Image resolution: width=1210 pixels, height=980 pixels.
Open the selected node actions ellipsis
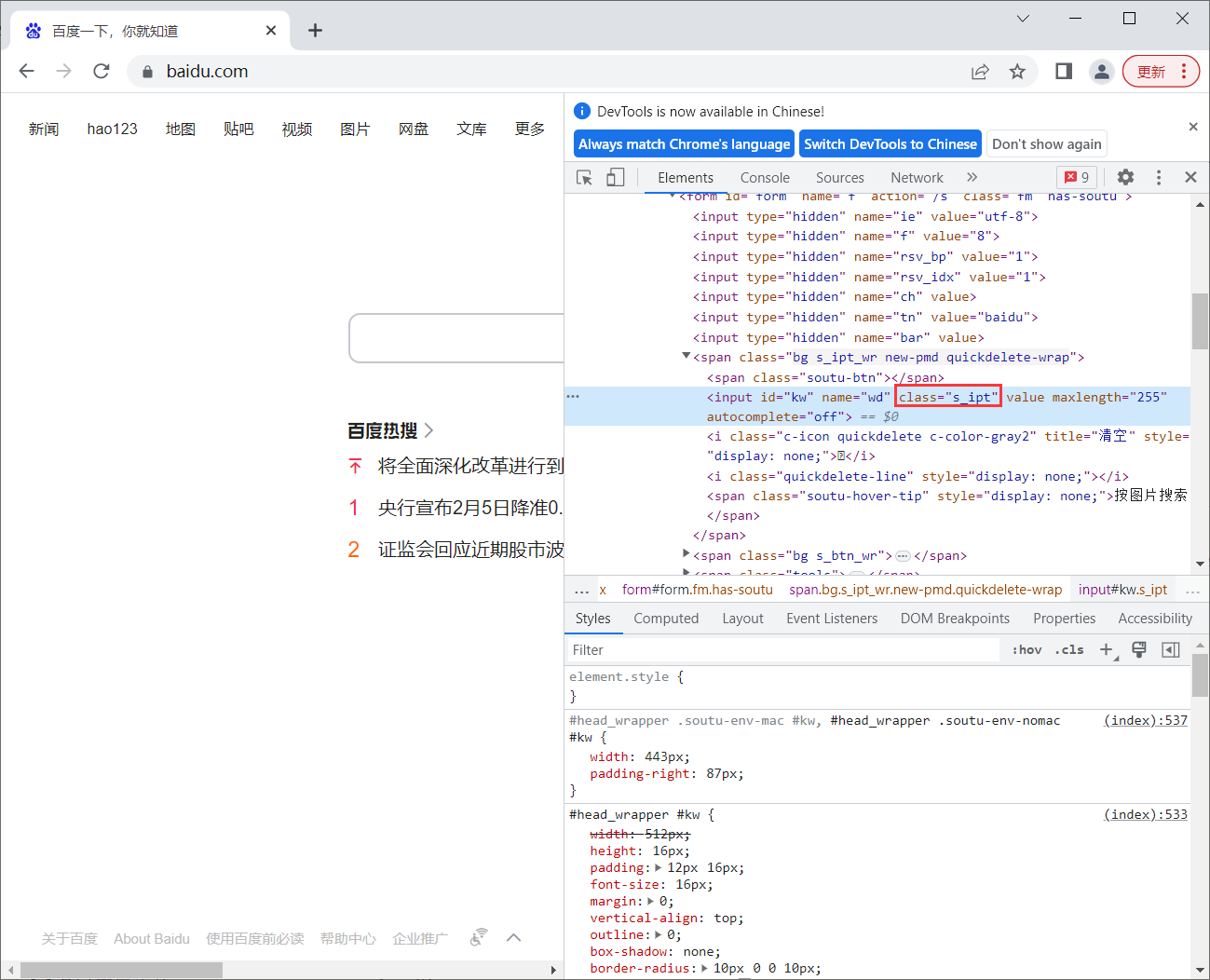[573, 397]
